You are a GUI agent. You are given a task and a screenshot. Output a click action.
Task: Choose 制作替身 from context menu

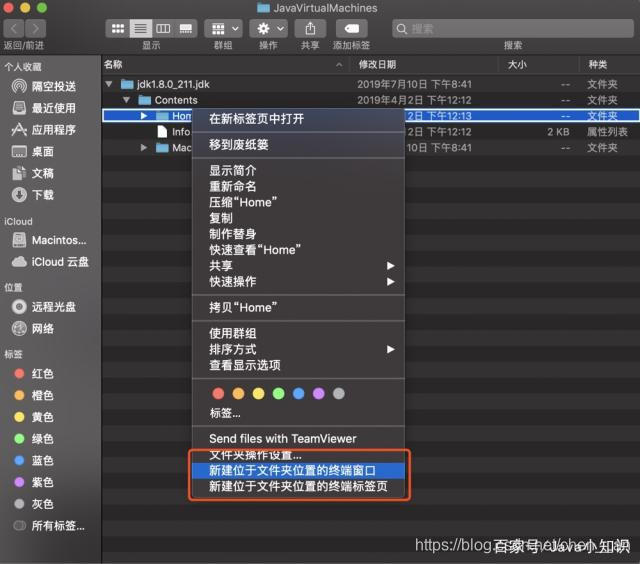coord(298,234)
